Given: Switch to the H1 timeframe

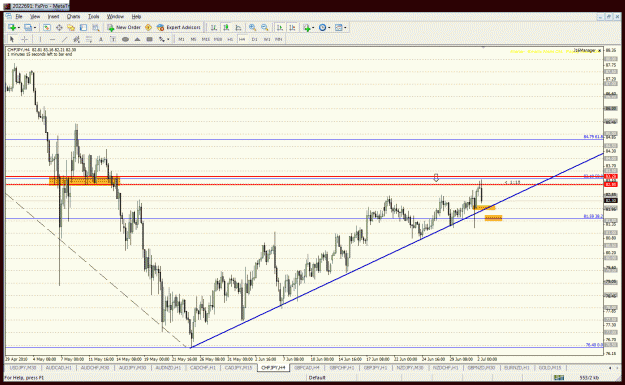Looking at the screenshot, I should tap(230, 39).
